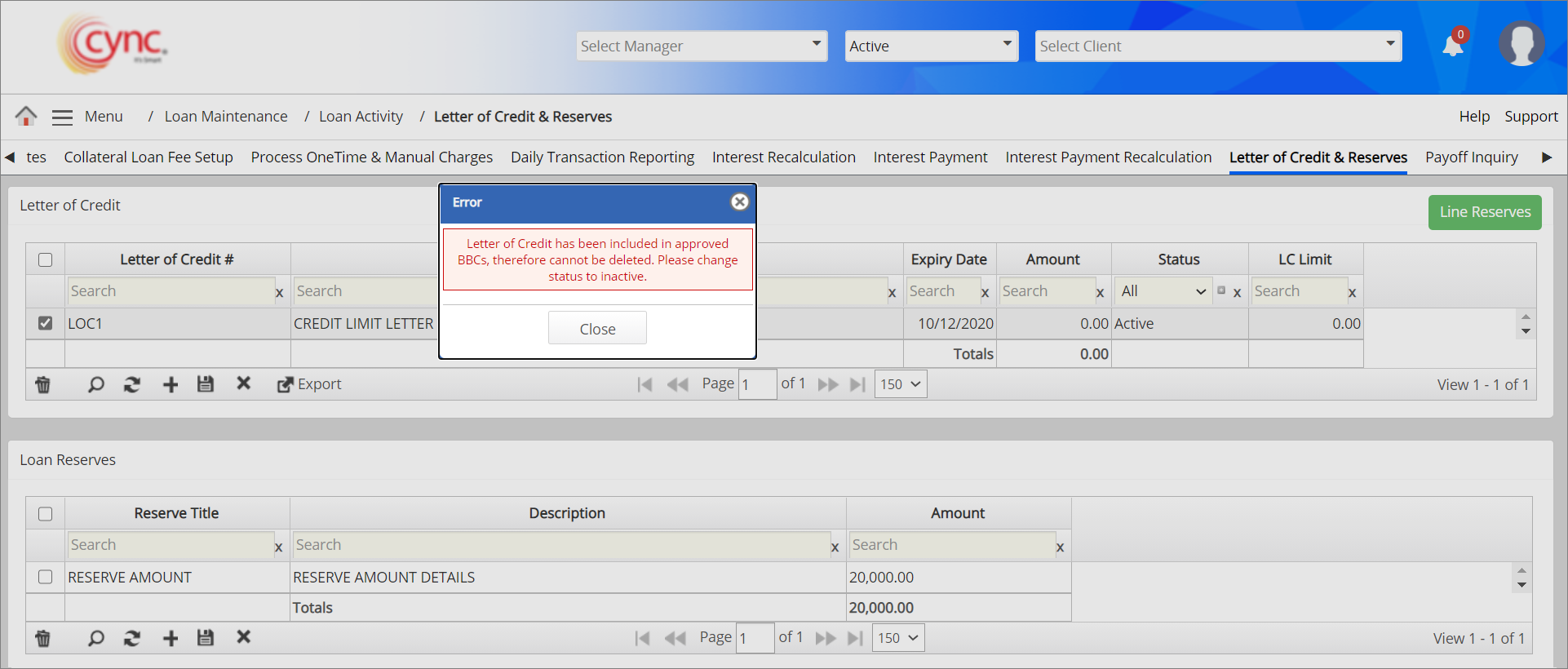Expand the Select Client dropdown
The height and width of the screenshot is (669, 1568).
point(1218,46)
